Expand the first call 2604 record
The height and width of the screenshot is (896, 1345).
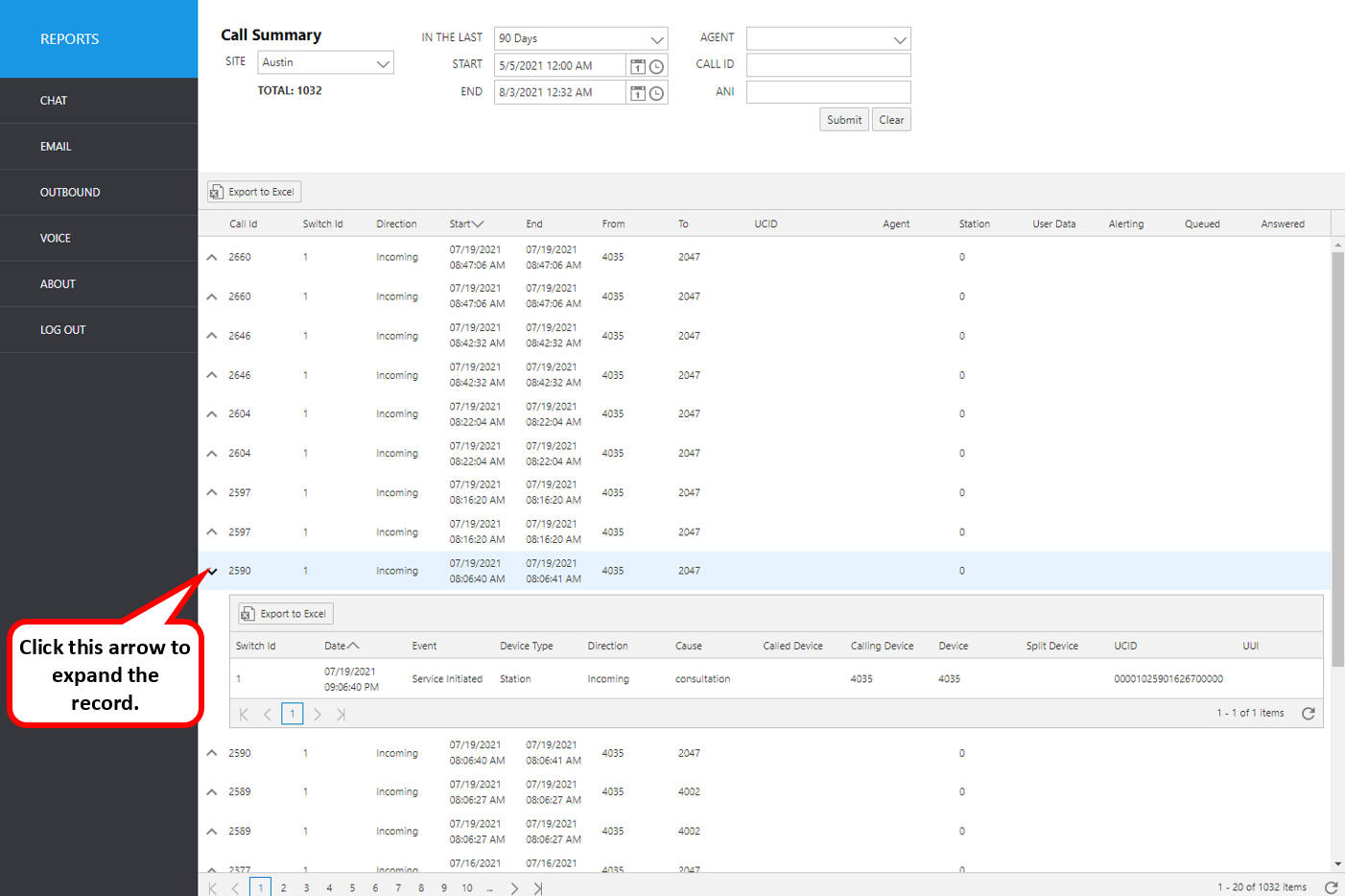212,414
